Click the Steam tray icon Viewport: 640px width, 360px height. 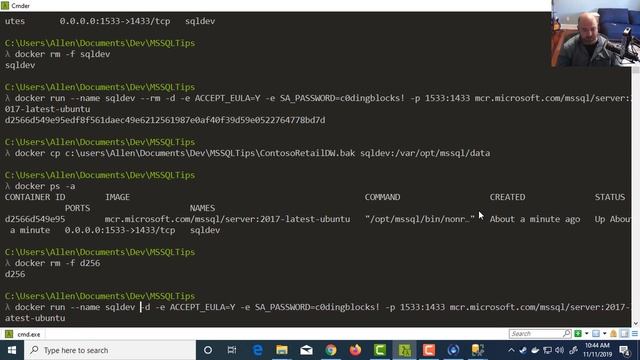[x=523, y=350]
